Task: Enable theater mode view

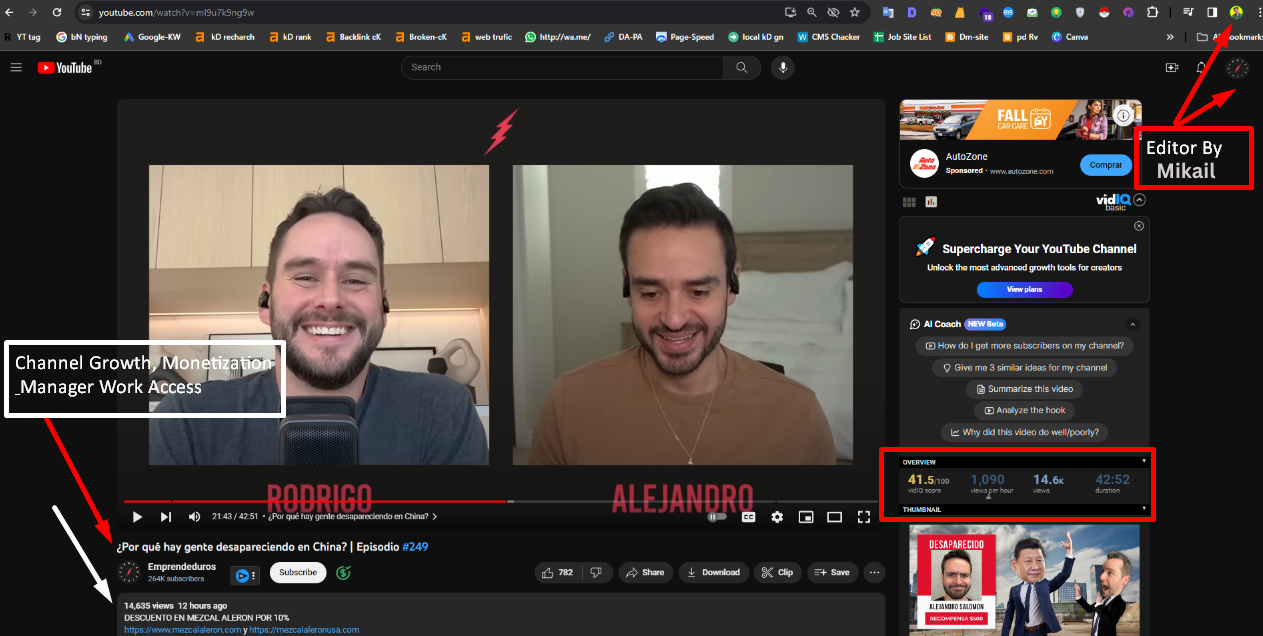Action: click(834, 517)
